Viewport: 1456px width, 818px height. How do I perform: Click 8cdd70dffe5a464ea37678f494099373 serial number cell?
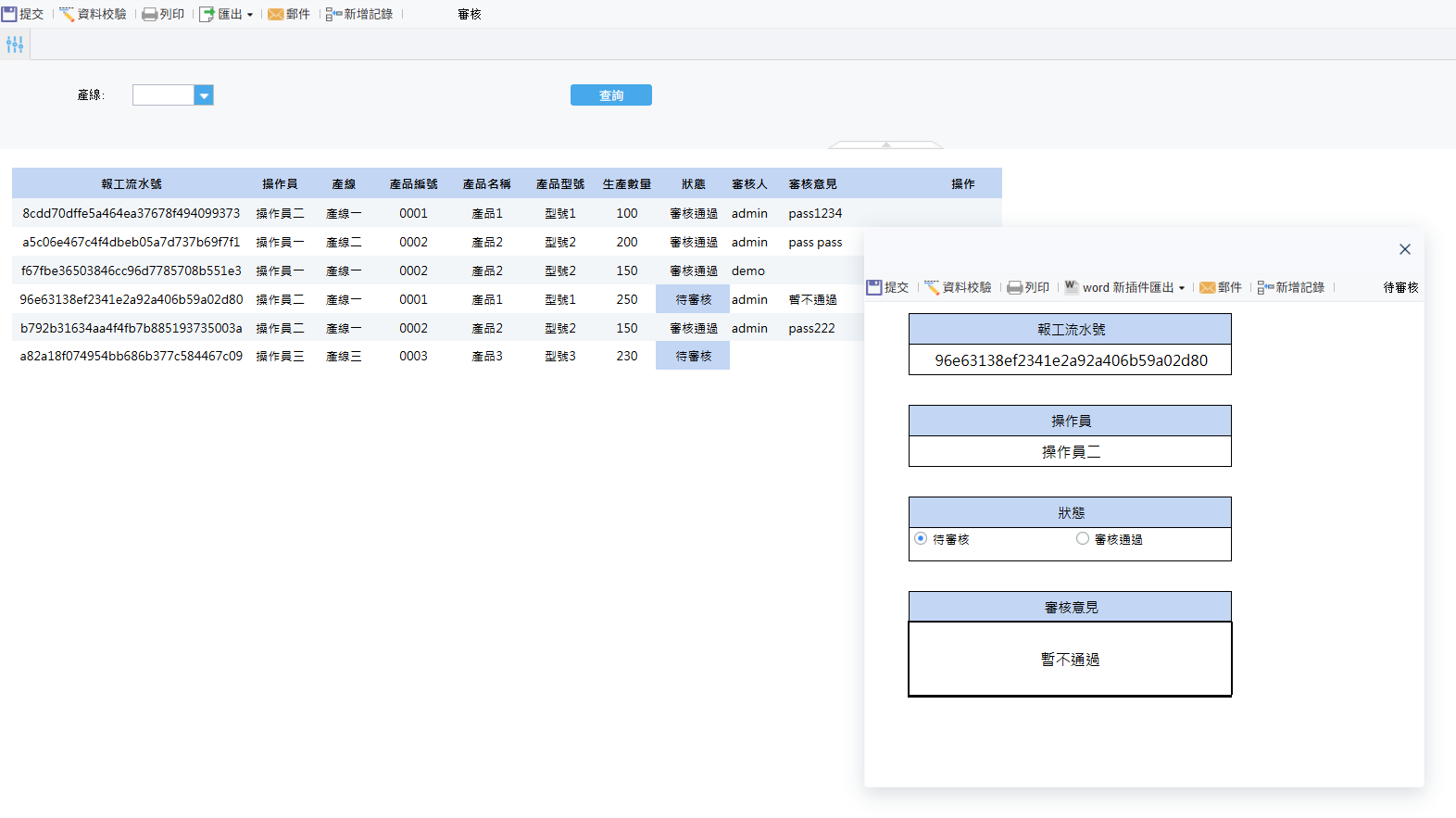[x=132, y=213]
